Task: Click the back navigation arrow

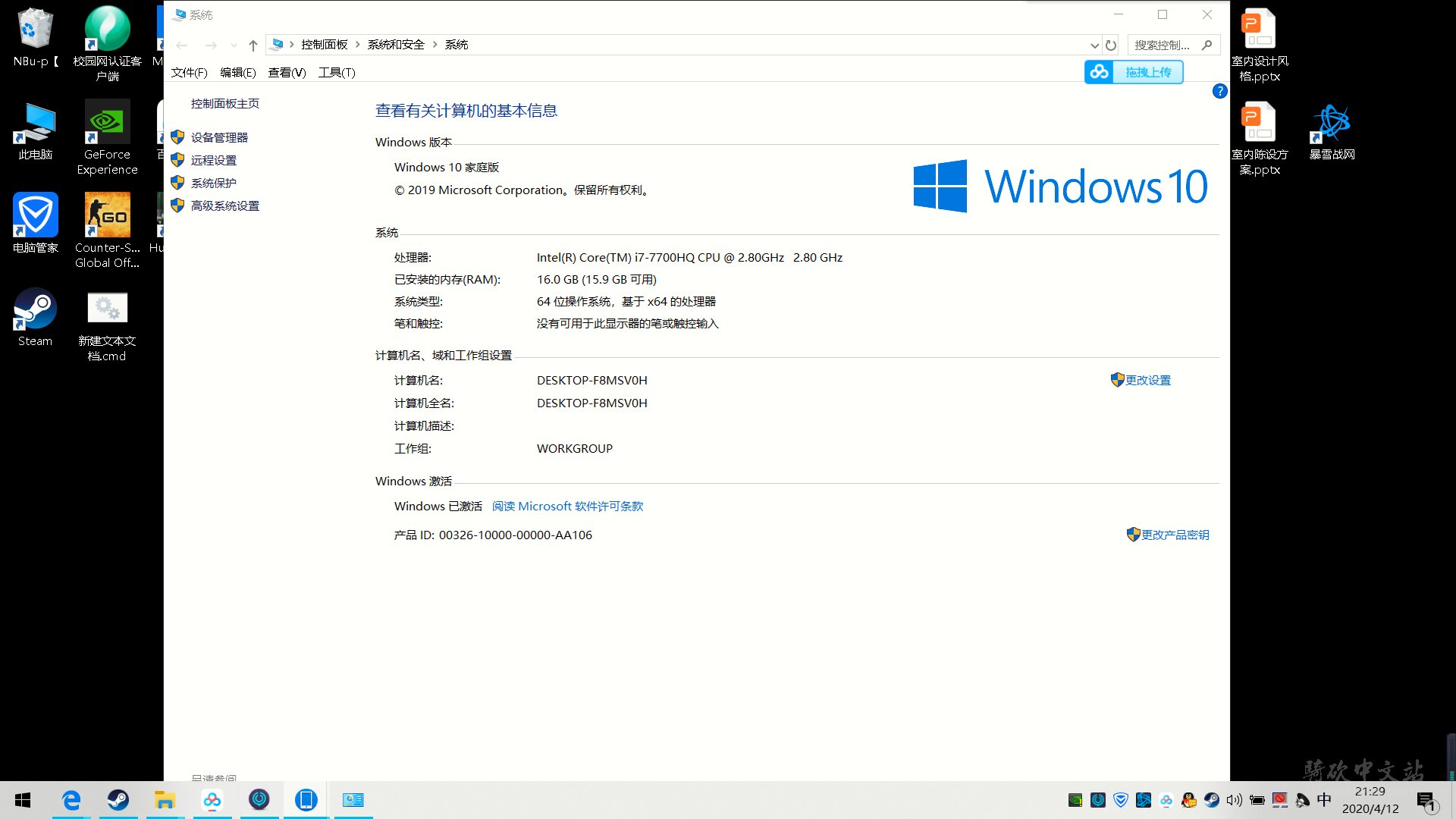Action: 182,45
